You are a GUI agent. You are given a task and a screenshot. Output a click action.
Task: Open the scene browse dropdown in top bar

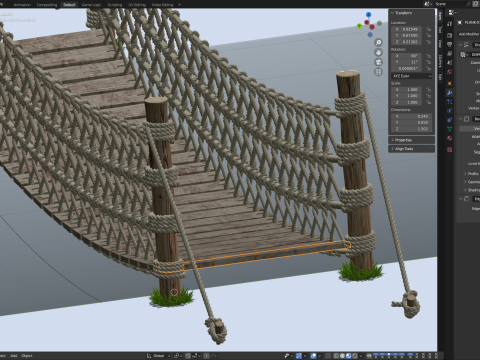tap(428, 4)
